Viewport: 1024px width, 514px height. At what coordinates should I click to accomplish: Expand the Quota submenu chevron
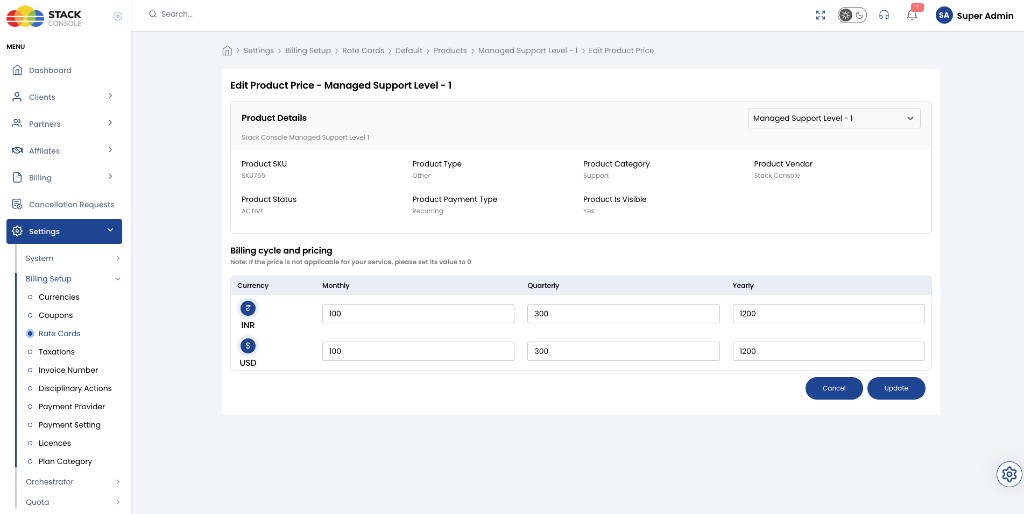tap(118, 502)
